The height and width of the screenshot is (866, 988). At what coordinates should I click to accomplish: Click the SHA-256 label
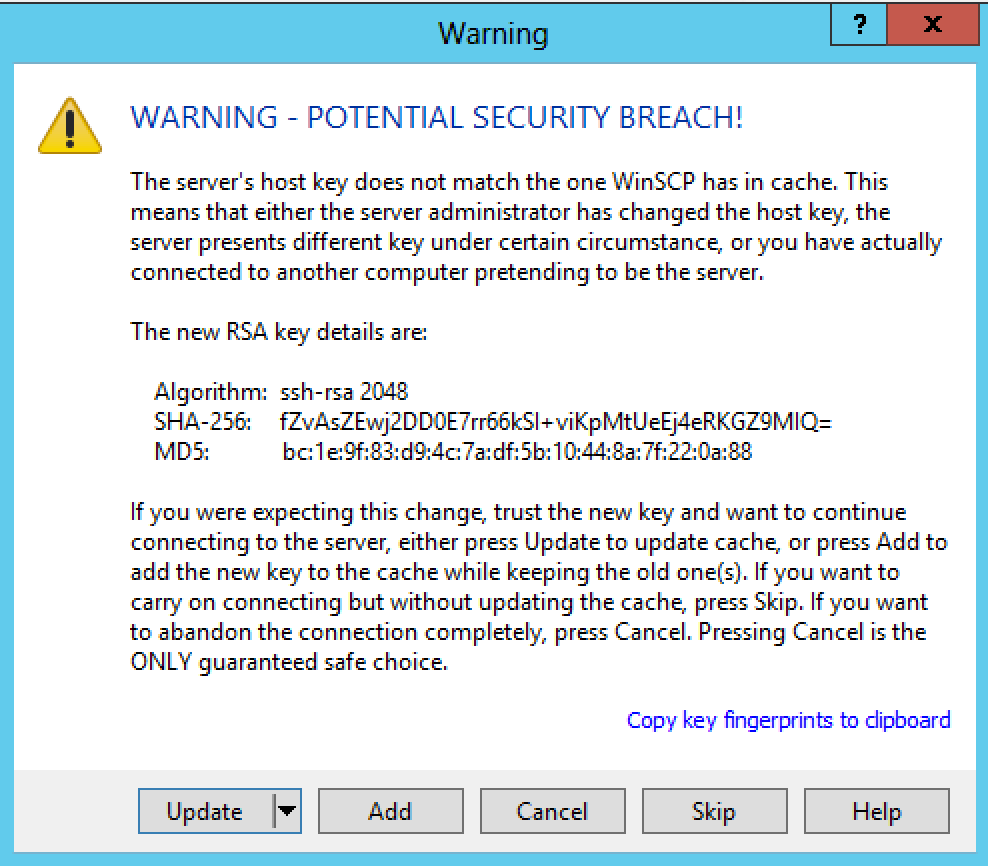(202, 422)
